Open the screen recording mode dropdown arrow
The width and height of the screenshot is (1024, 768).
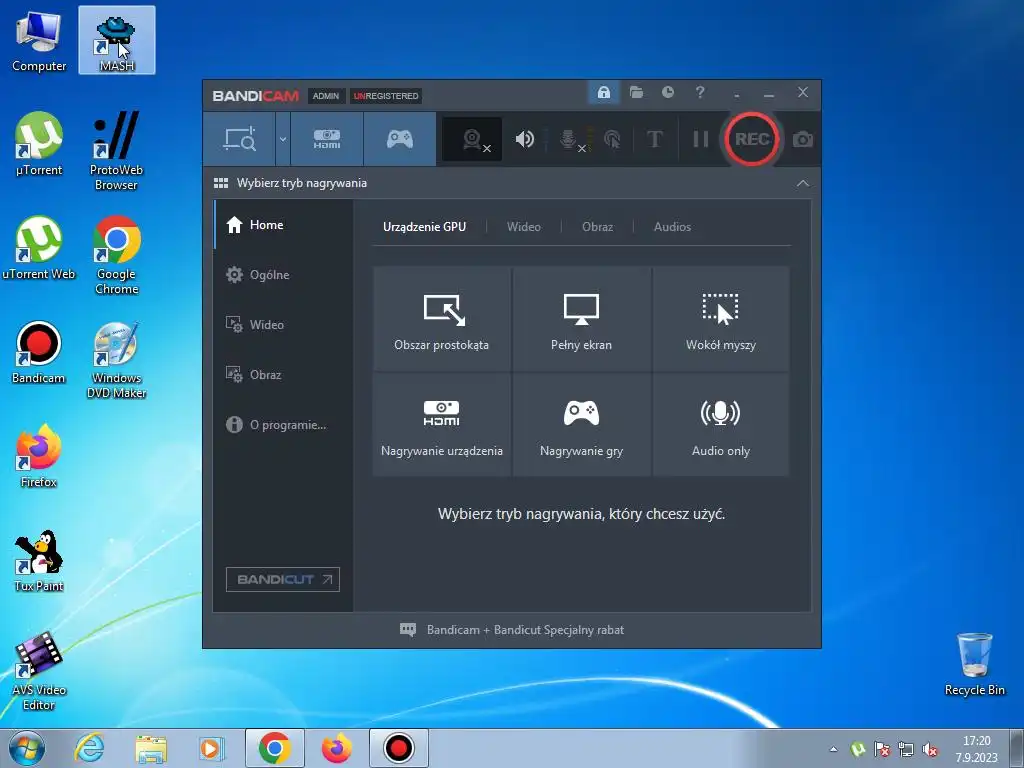(283, 139)
